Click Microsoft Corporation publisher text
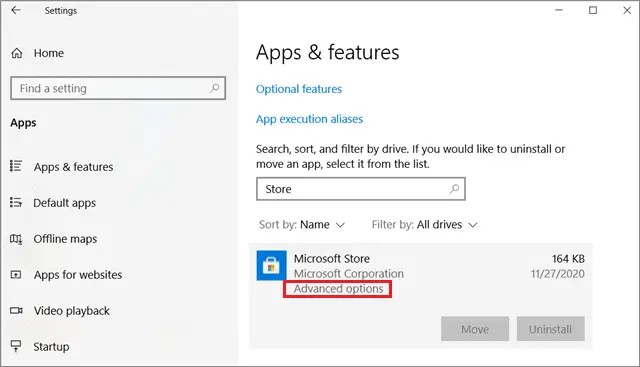The width and height of the screenshot is (640, 367). tap(349, 274)
